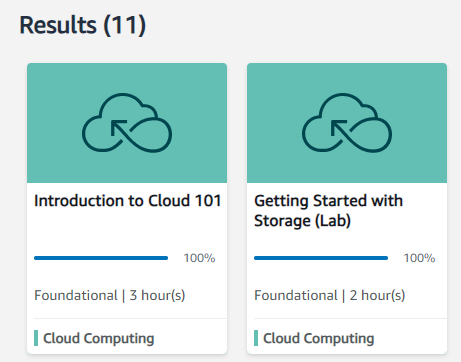Click arrow inside first card's cloud icon
The width and height of the screenshot is (461, 362).
pos(119,128)
